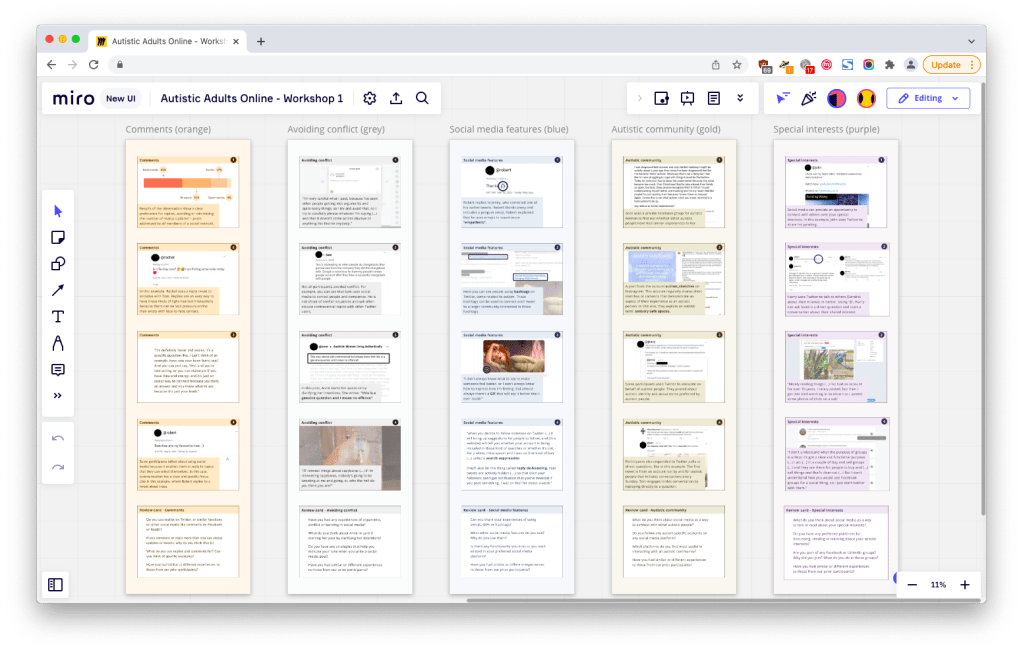Open the shapes tool in the toolbar
1023x652 pixels.
tap(58, 263)
